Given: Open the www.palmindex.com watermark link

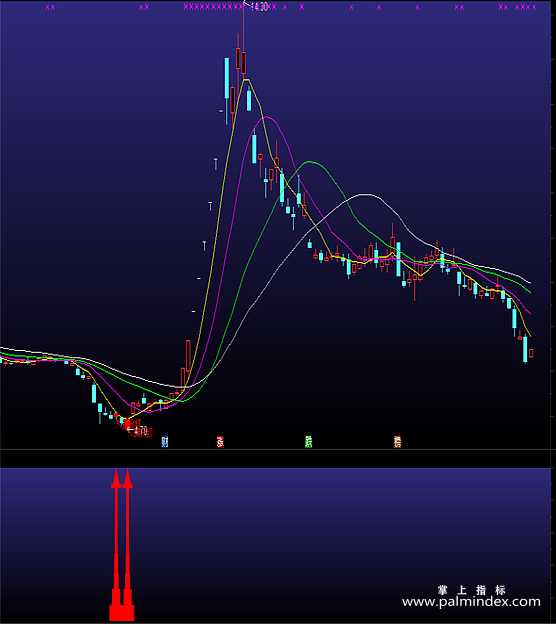Looking at the screenshot, I should [x=471, y=602].
